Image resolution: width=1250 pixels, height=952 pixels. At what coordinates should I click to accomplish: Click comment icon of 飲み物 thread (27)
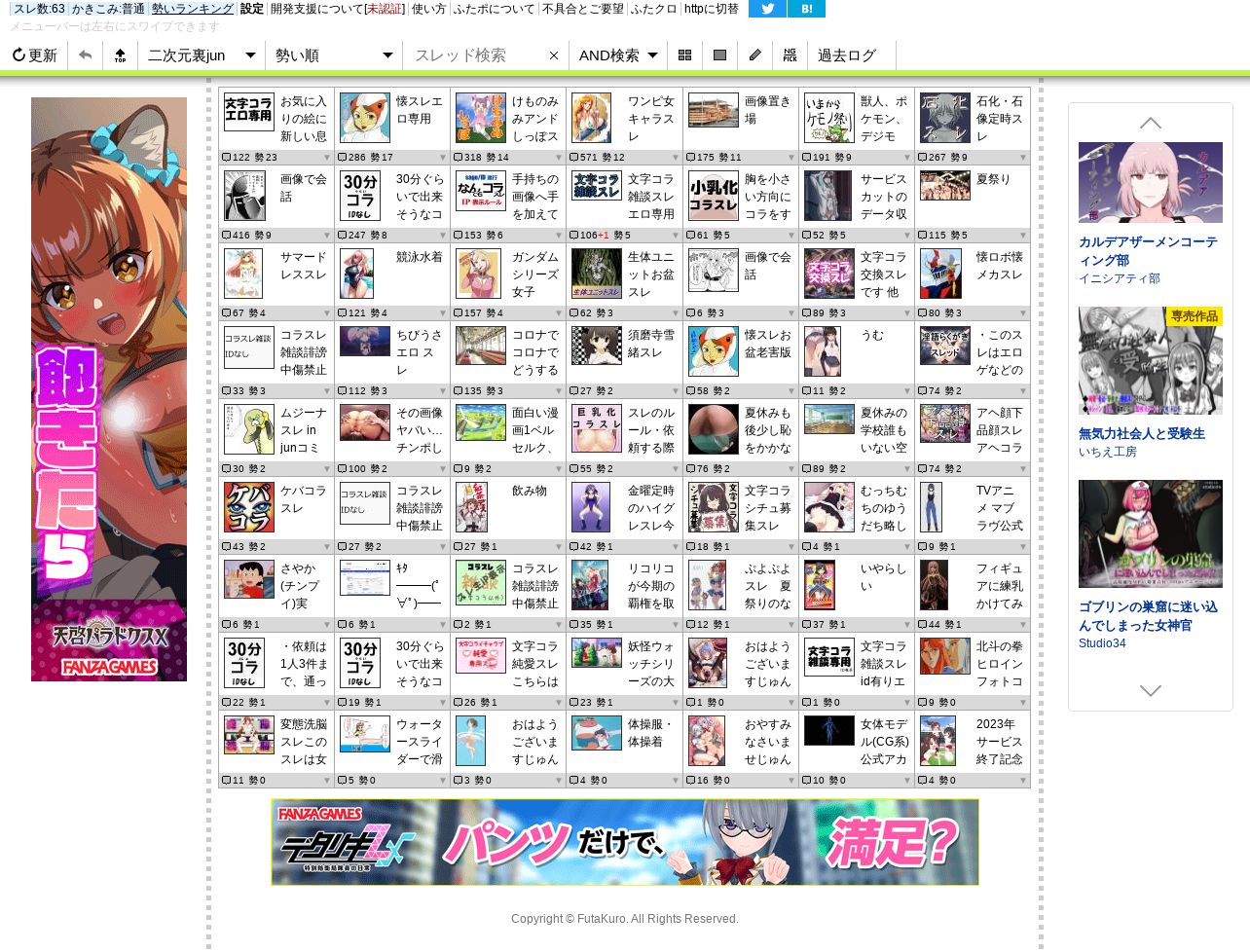(459, 547)
